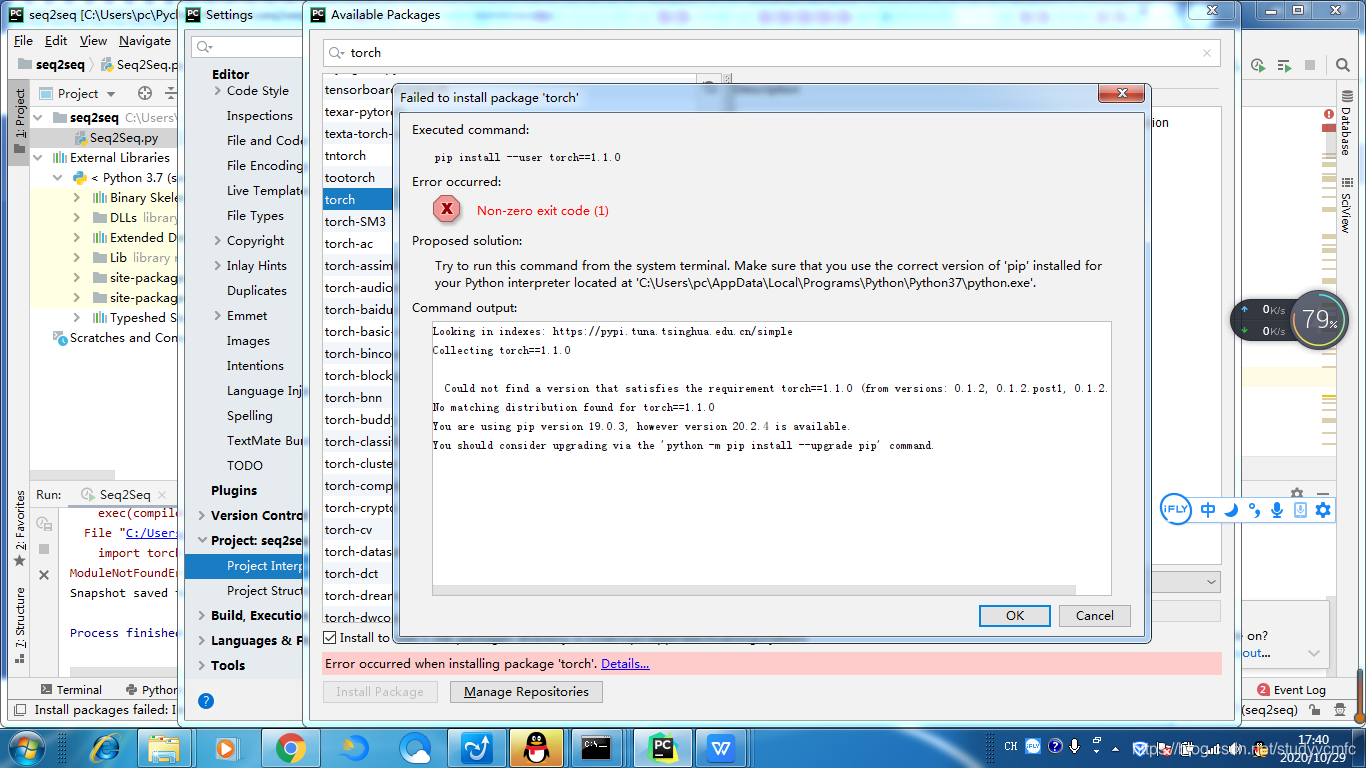
Task: Click the Search Everywhere magnifier icon
Action: coord(1345,65)
